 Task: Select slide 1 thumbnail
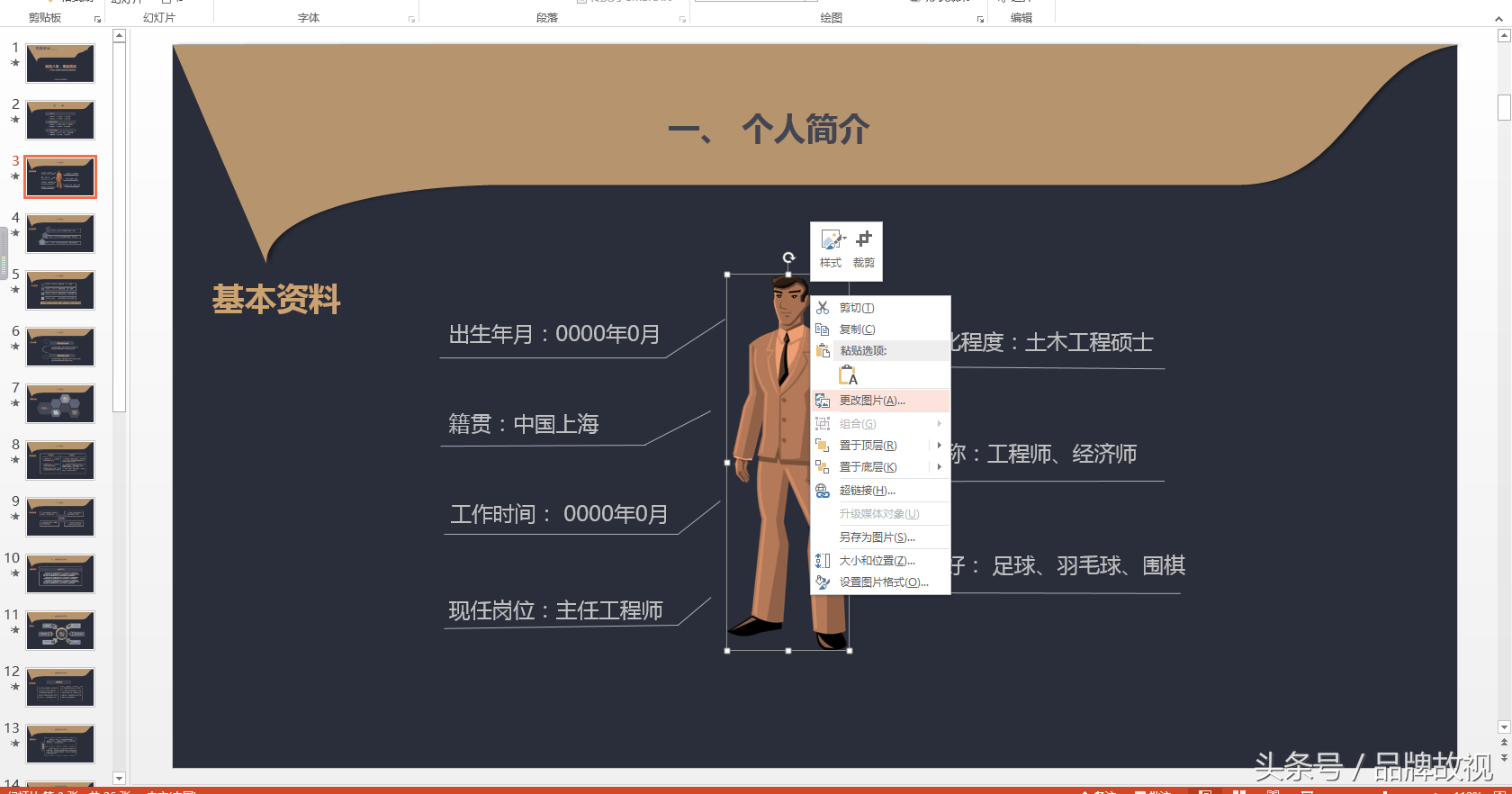click(60, 64)
